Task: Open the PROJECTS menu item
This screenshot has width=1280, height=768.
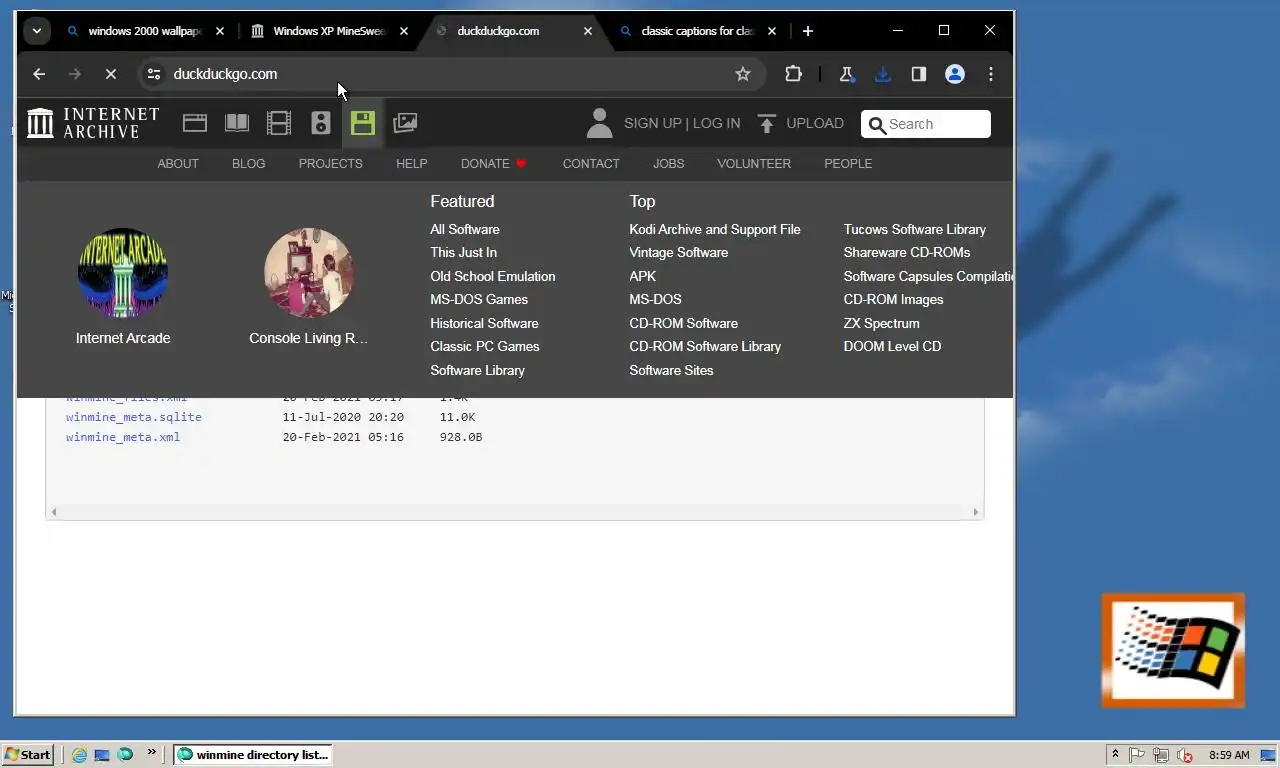Action: [331, 163]
